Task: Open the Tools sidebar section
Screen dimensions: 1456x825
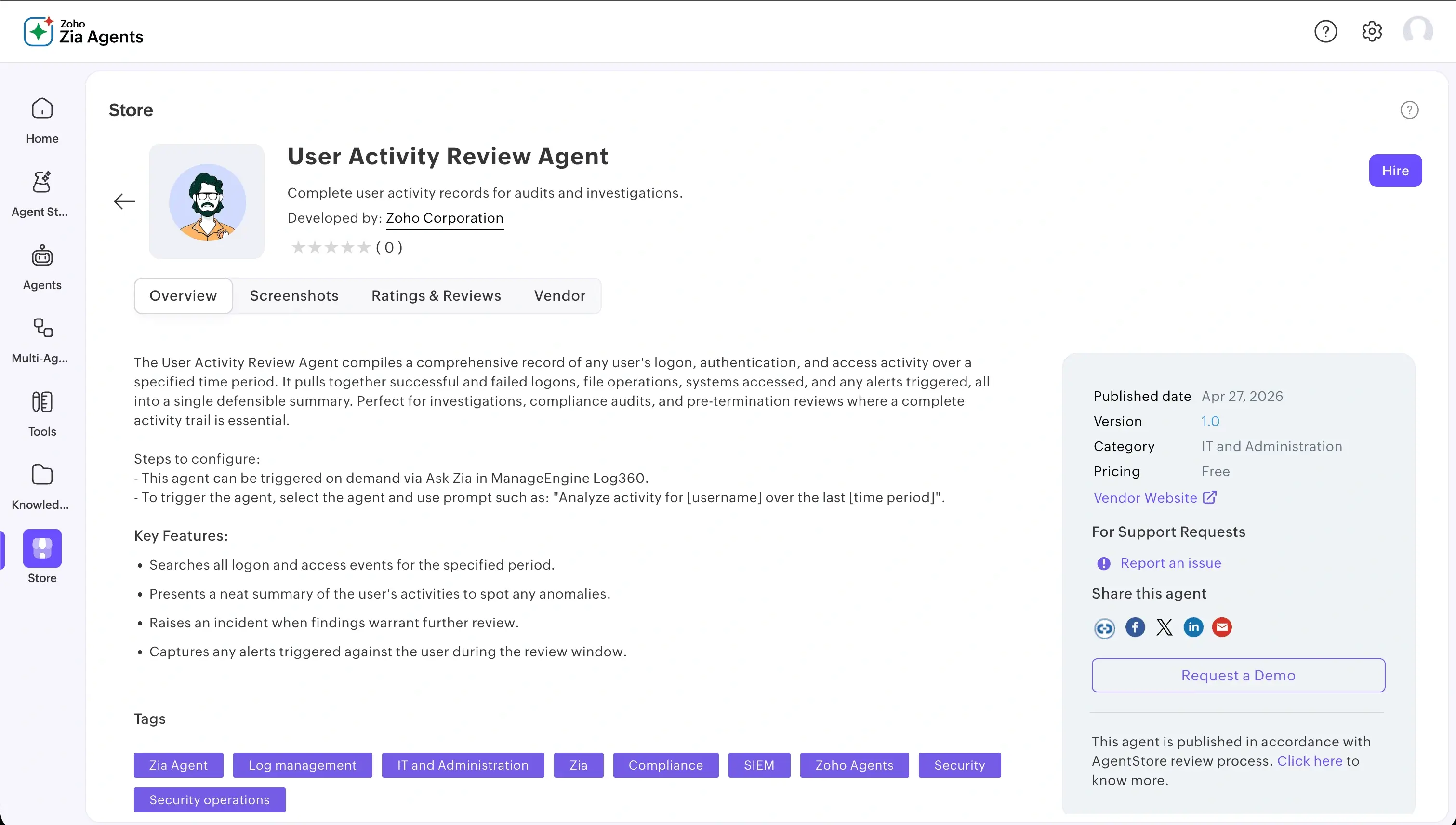Action: [x=42, y=413]
